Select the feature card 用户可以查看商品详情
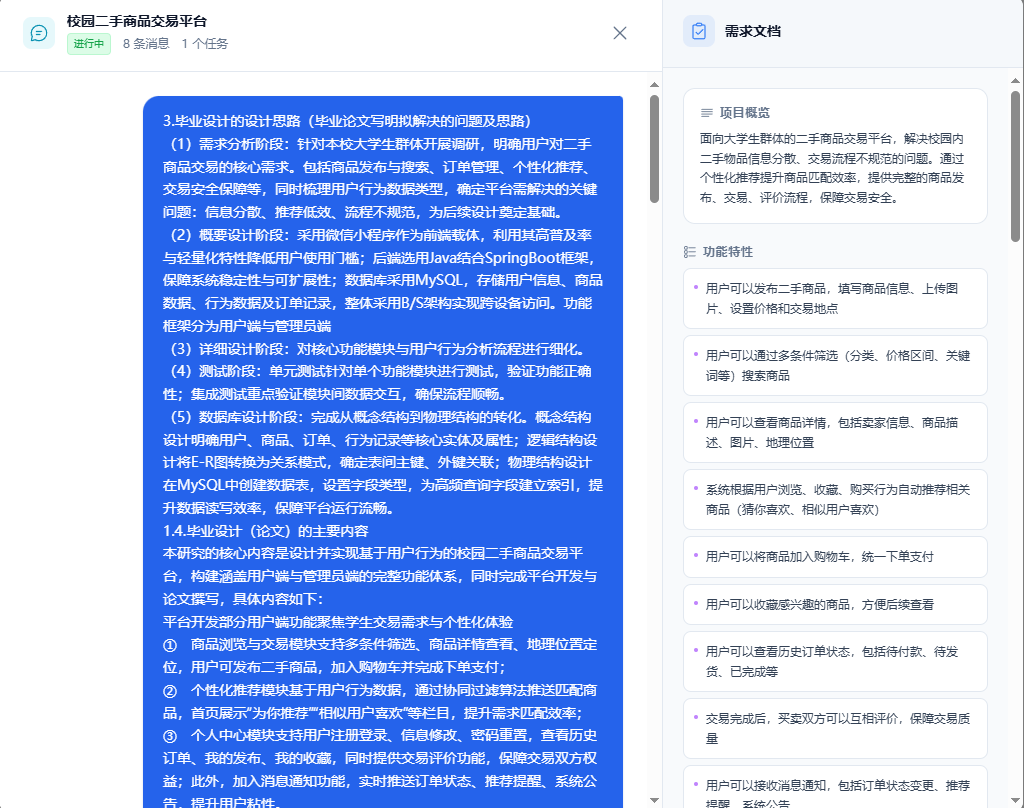1024x808 pixels. tap(835, 432)
